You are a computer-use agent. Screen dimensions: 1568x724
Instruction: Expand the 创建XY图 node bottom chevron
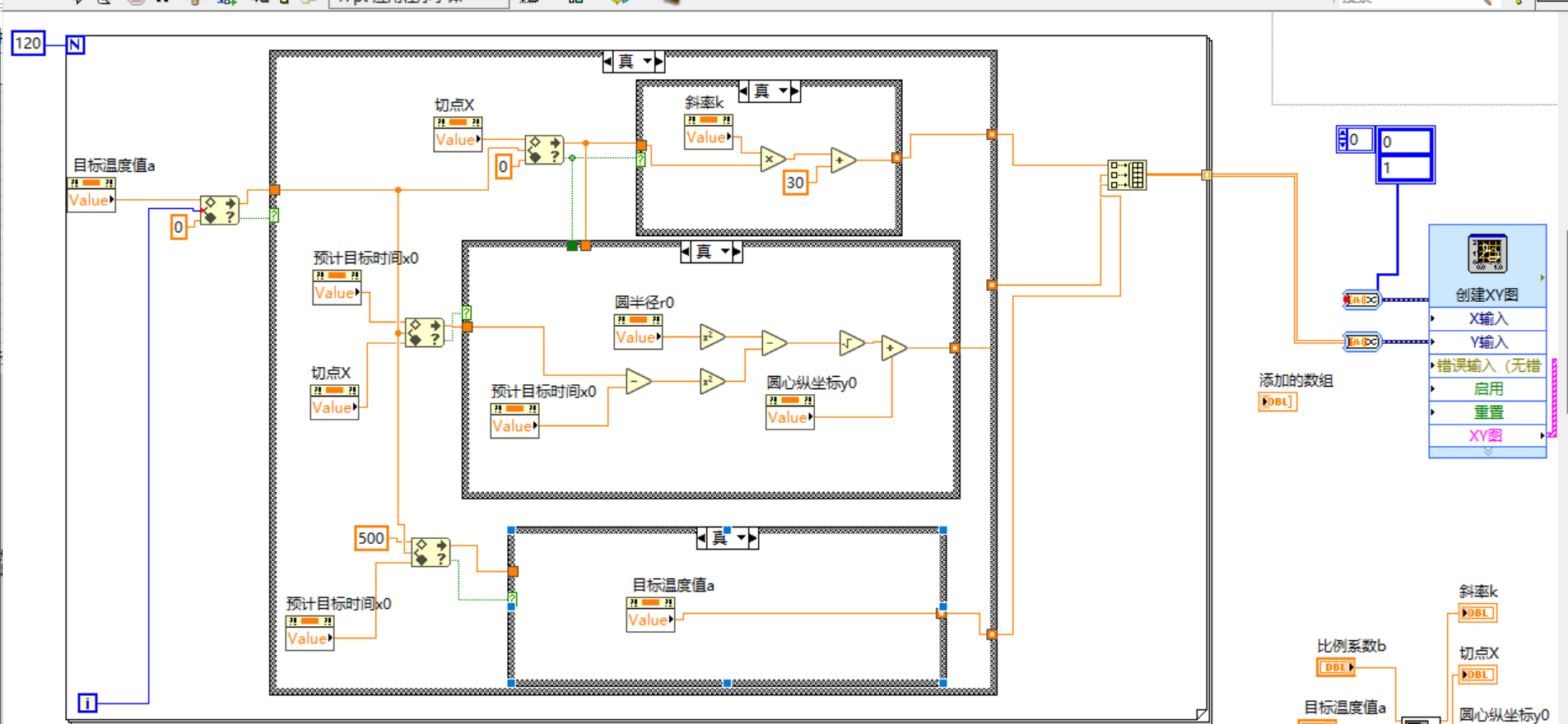(x=1487, y=452)
